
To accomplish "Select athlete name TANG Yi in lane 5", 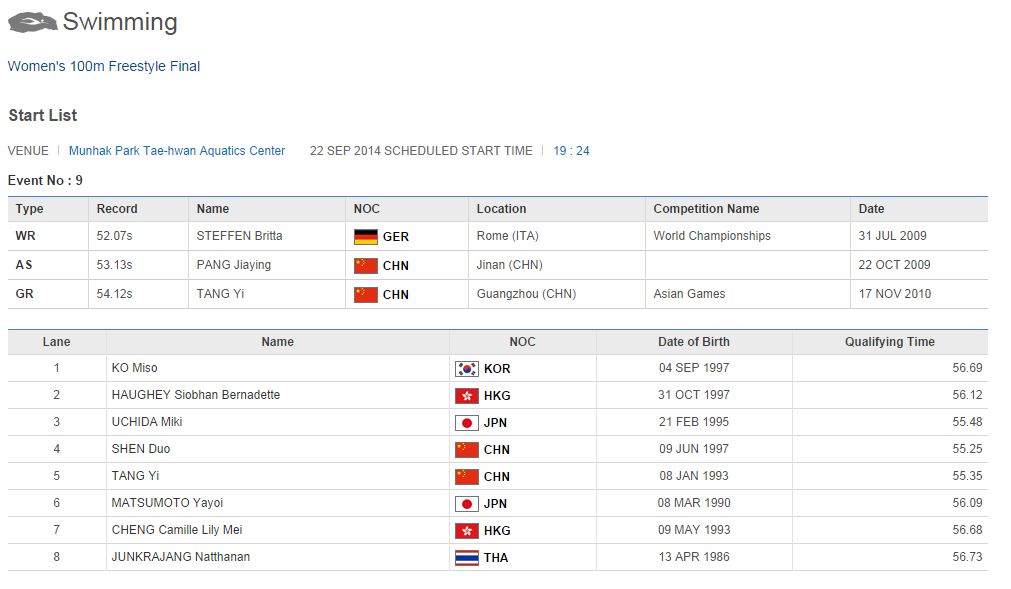I will pos(135,476).
